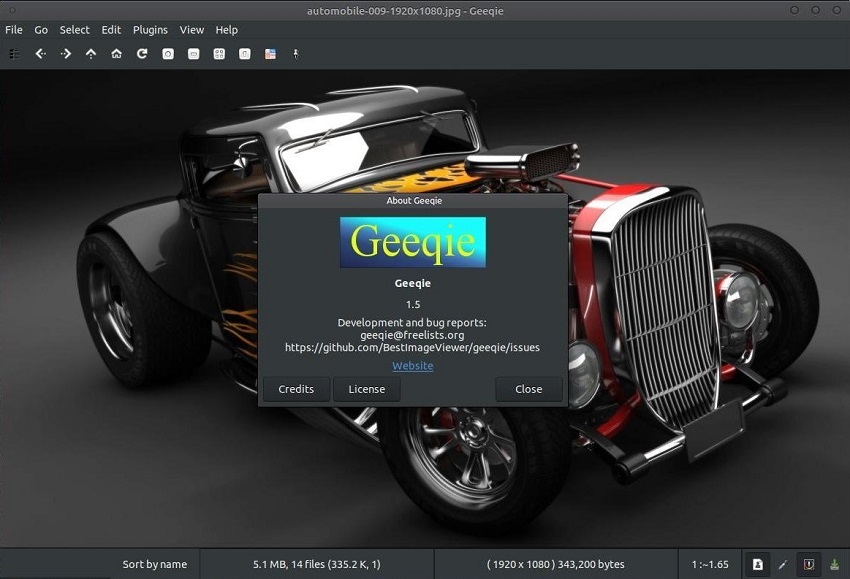Select the eyedropper icon in the status bar
850x579 pixels.
(x=783, y=564)
